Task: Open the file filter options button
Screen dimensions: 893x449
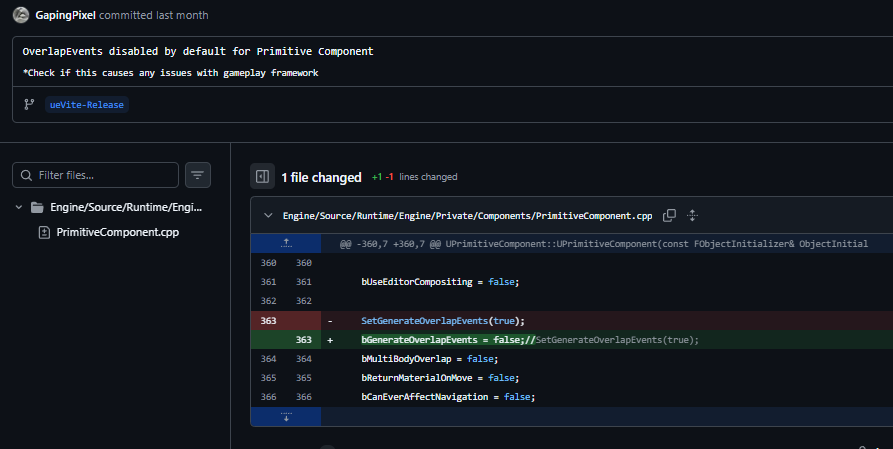Action: pos(198,175)
